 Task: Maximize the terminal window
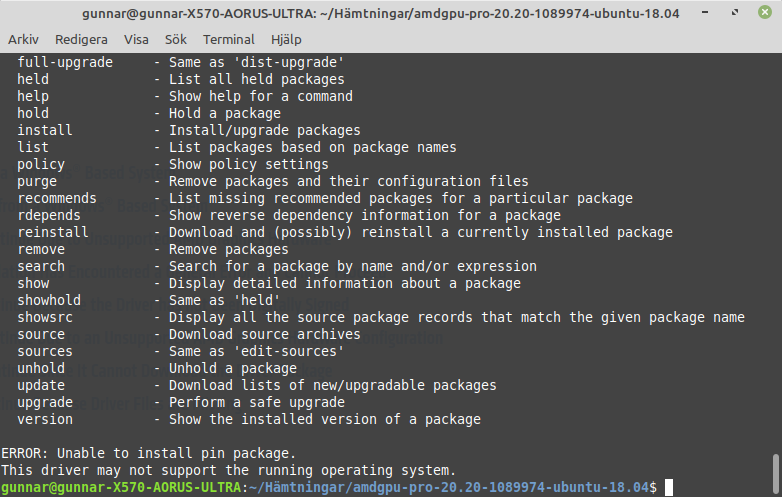click(735, 12)
